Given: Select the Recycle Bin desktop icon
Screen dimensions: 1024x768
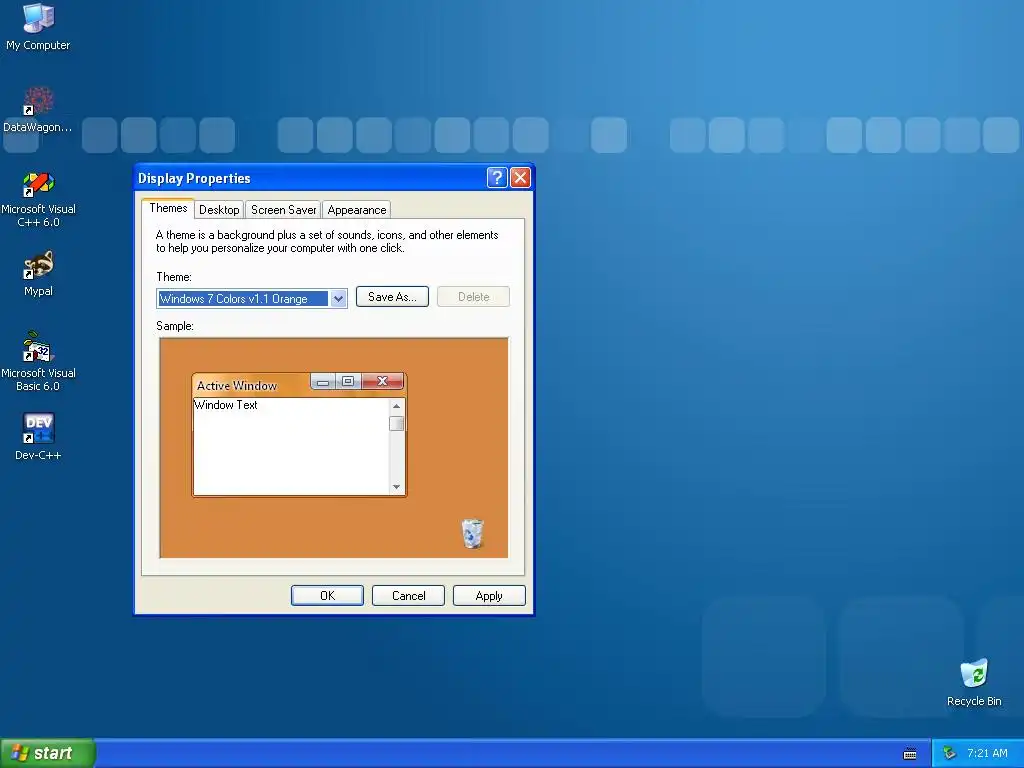Looking at the screenshot, I should (974, 682).
